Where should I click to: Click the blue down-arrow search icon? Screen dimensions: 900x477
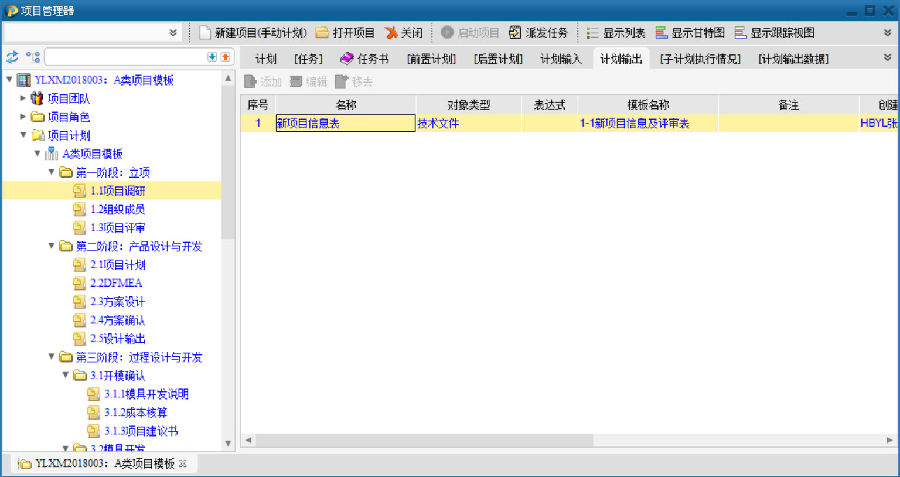click(x=212, y=57)
